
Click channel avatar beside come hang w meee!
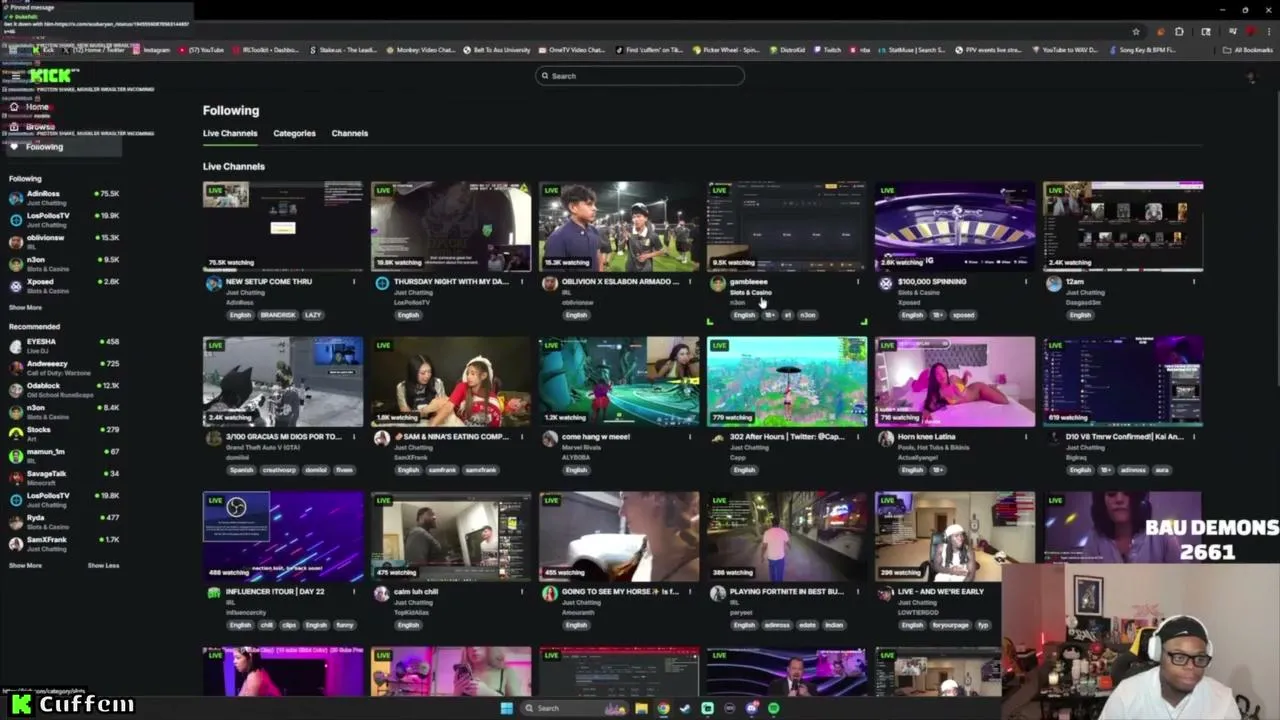tap(549, 439)
